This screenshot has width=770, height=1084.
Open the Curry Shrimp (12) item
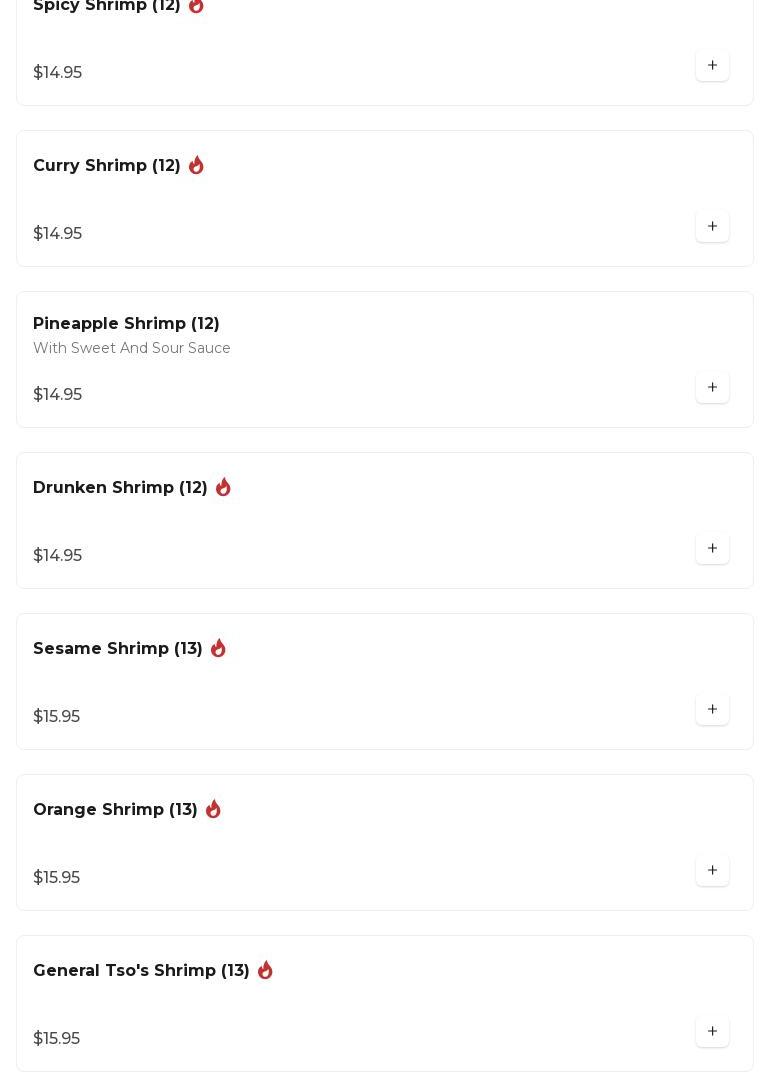pos(107,166)
